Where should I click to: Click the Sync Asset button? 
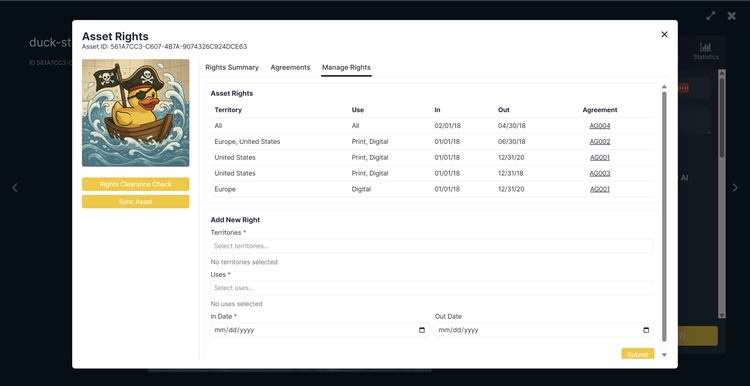pyautogui.click(x=135, y=201)
